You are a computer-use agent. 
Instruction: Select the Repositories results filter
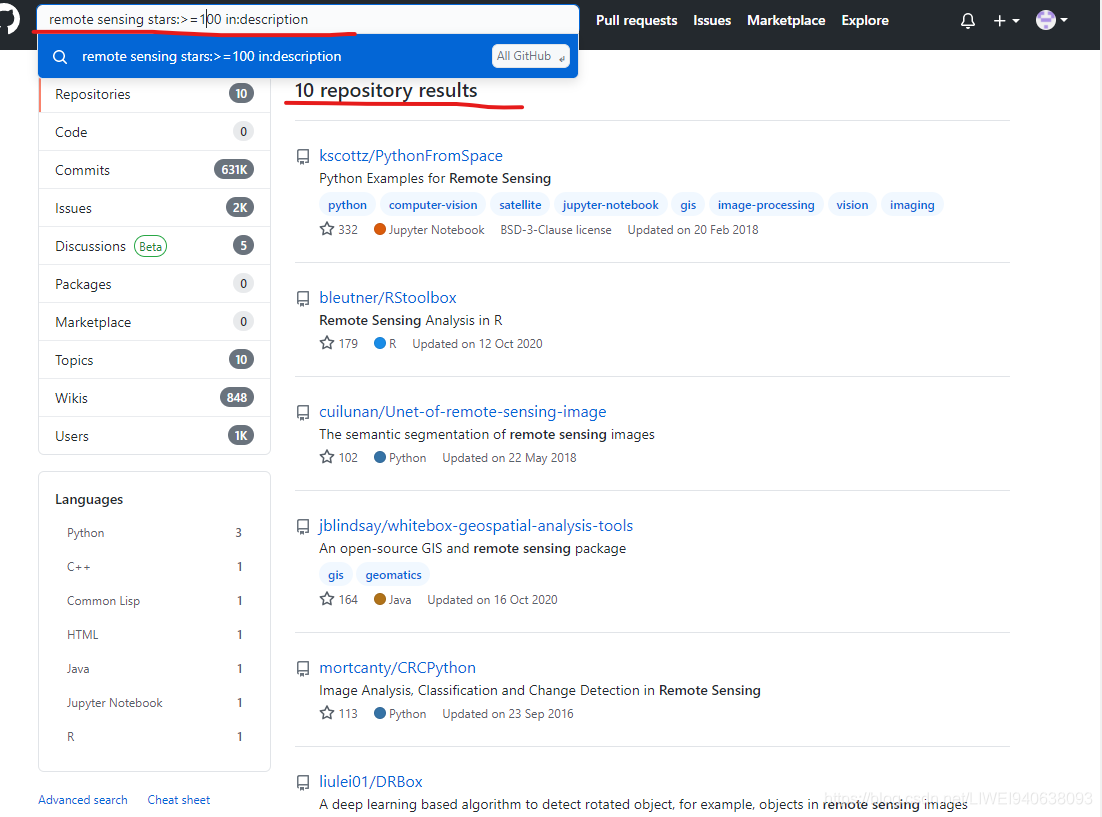[x=155, y=94]
